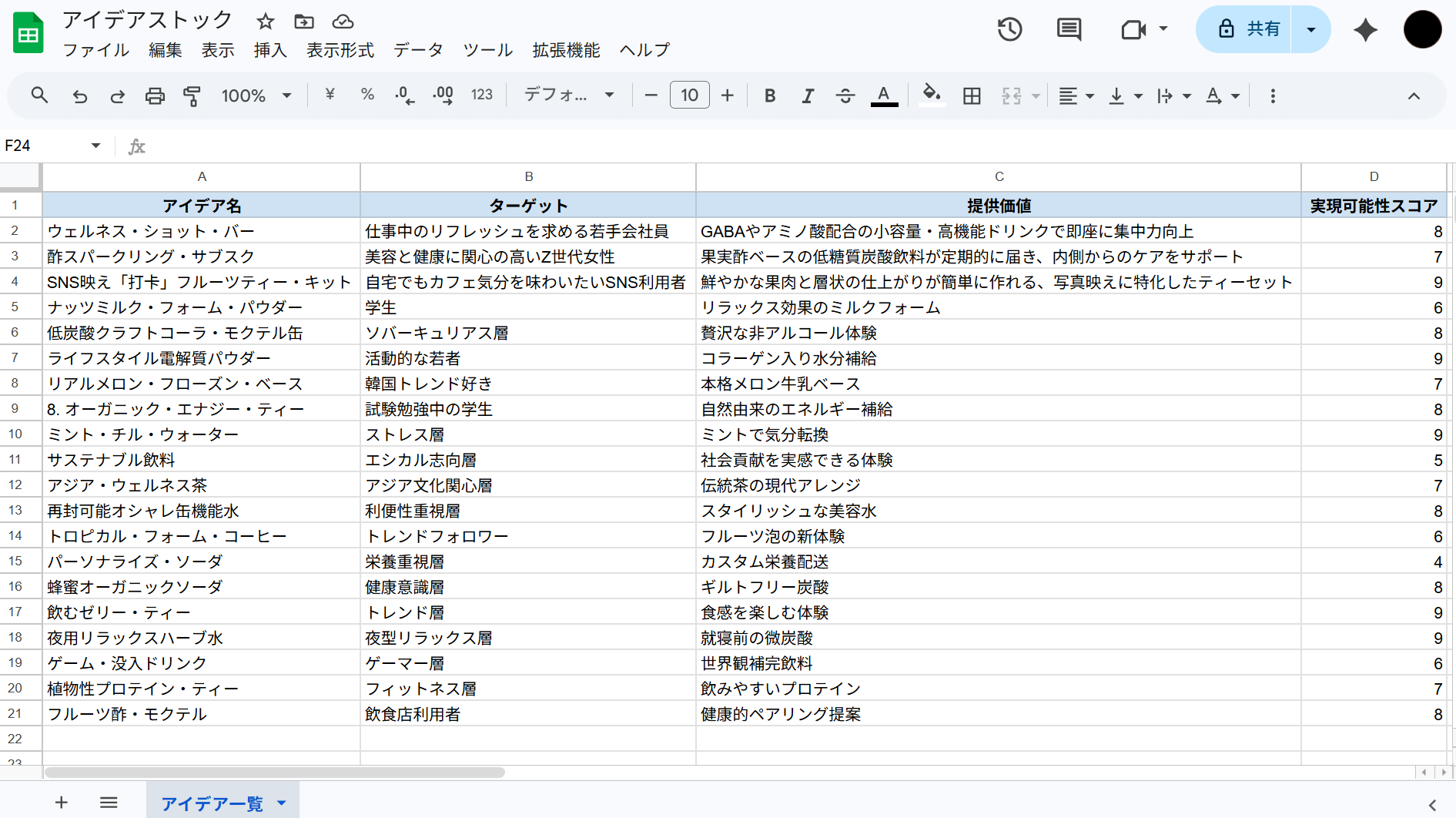Toggle strikethrough formatting
1456x818 pixels.
(x=845, y=96)
